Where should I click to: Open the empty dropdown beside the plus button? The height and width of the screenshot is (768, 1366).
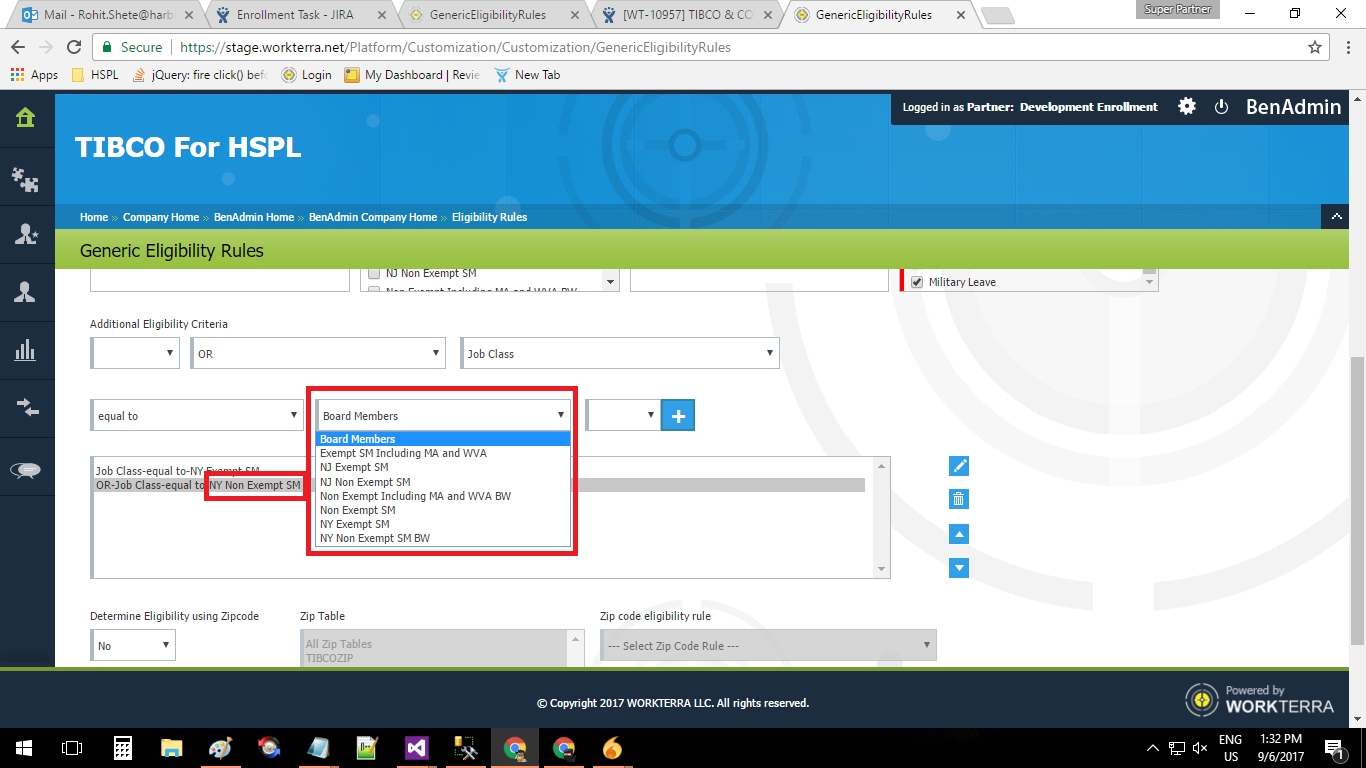[x=623, y=415]
